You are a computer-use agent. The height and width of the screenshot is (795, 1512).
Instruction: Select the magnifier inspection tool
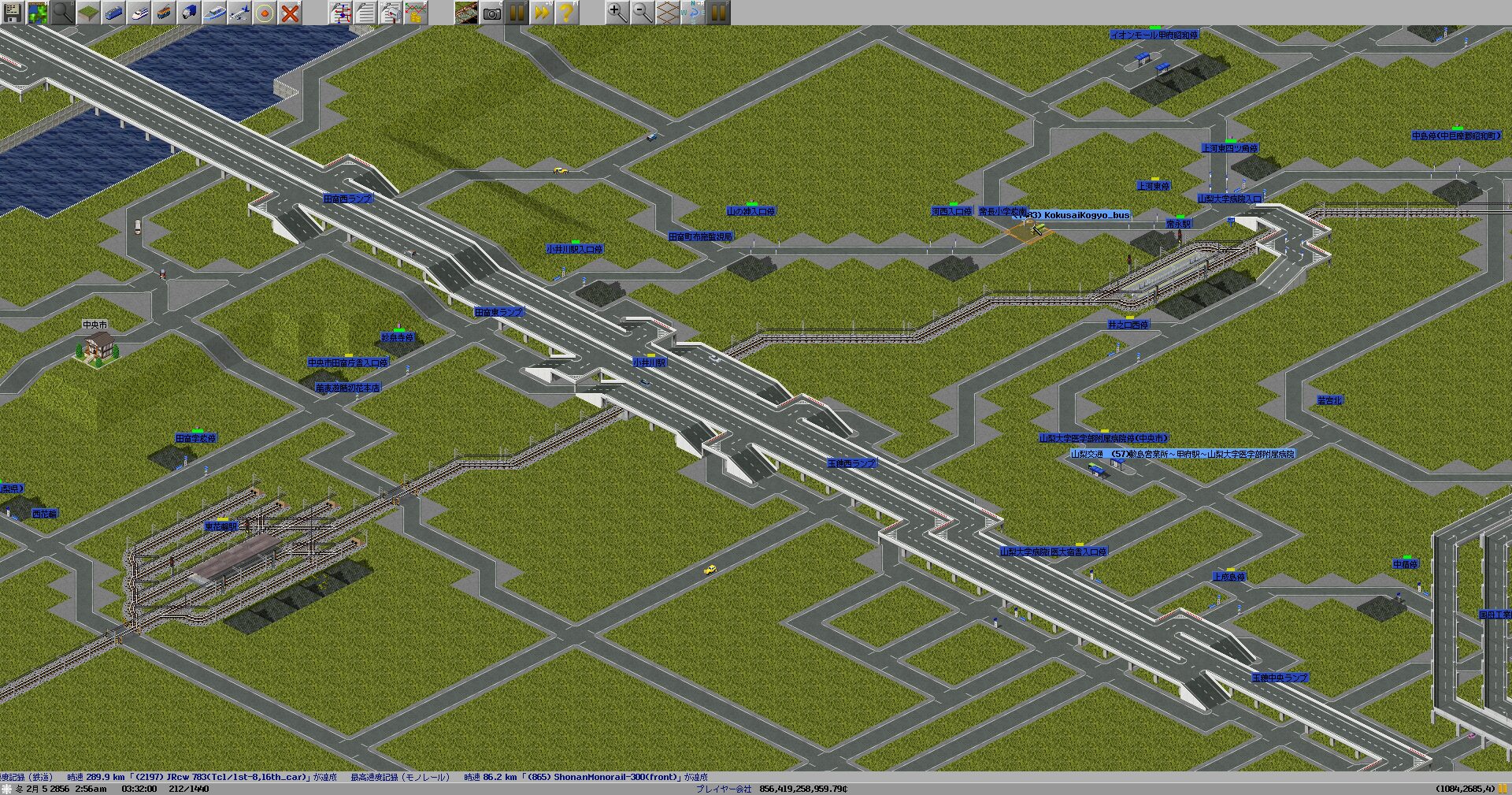[63, 13]
